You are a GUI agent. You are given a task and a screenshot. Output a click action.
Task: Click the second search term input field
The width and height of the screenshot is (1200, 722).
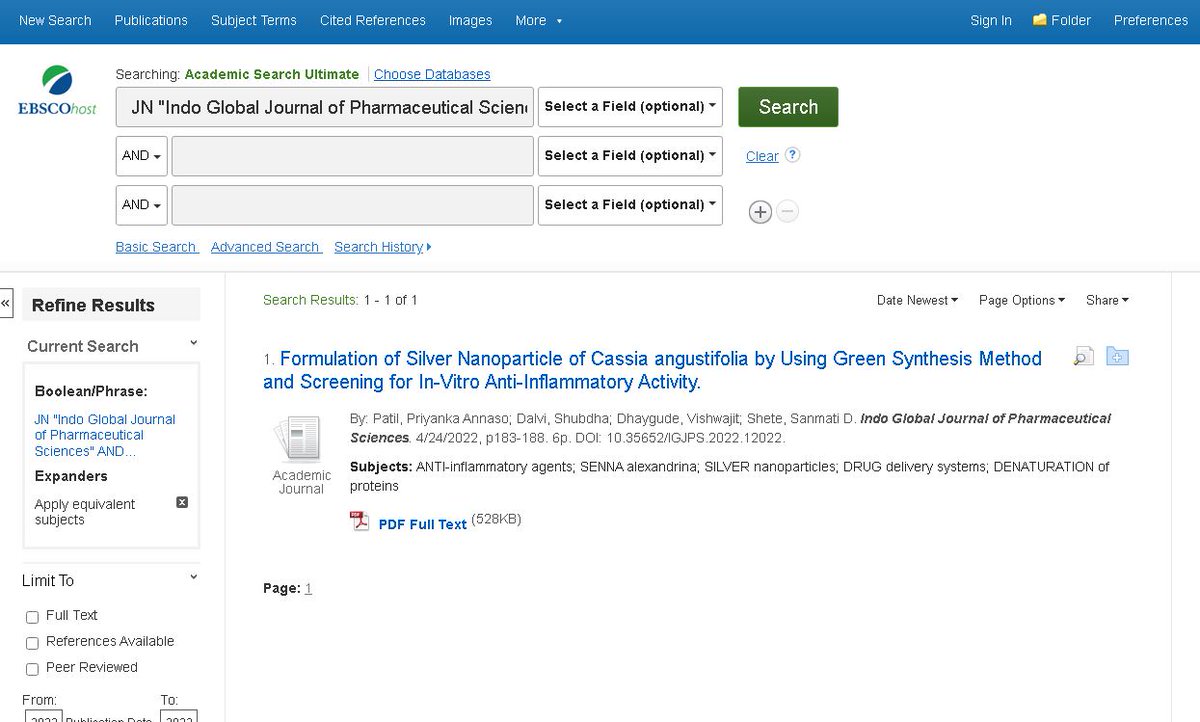[352, 156]
